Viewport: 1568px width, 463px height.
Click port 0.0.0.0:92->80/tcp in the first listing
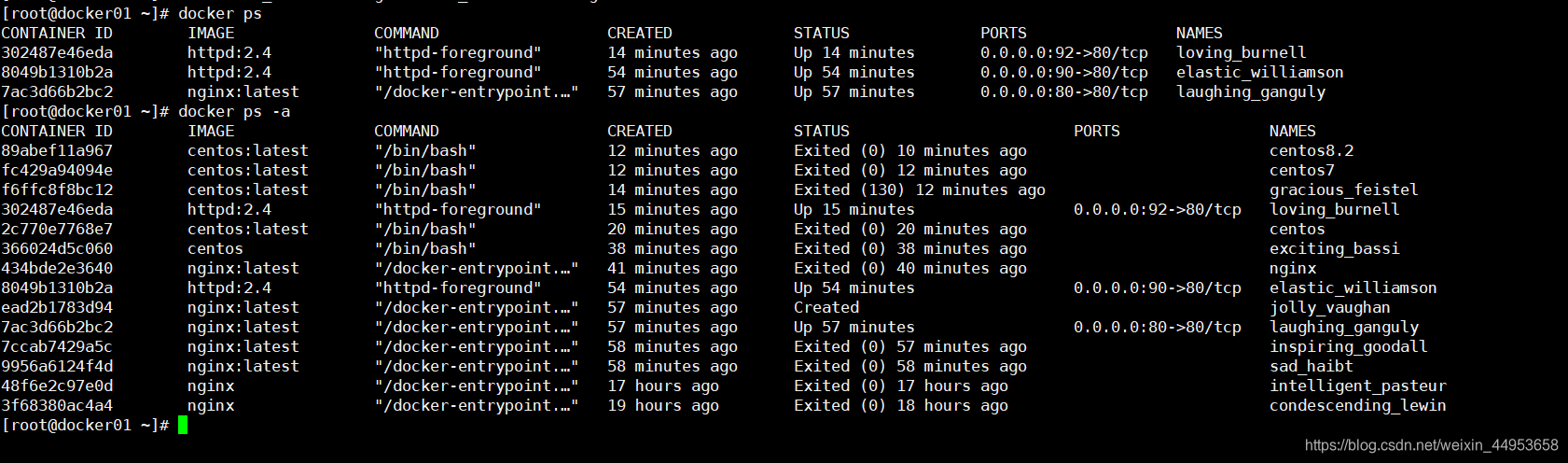point(1064,52)
